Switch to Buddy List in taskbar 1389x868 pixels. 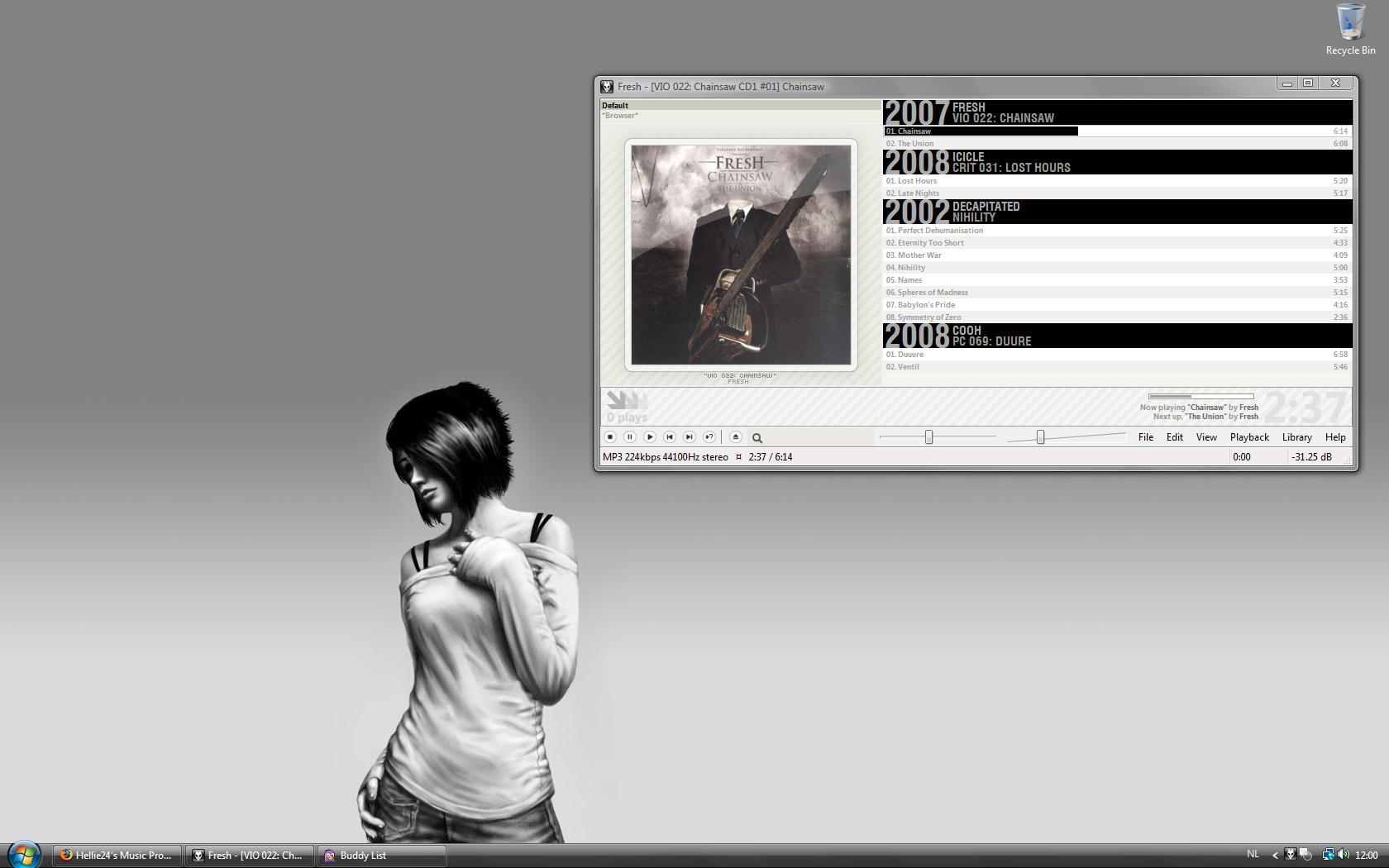click(x=381, y=856)
